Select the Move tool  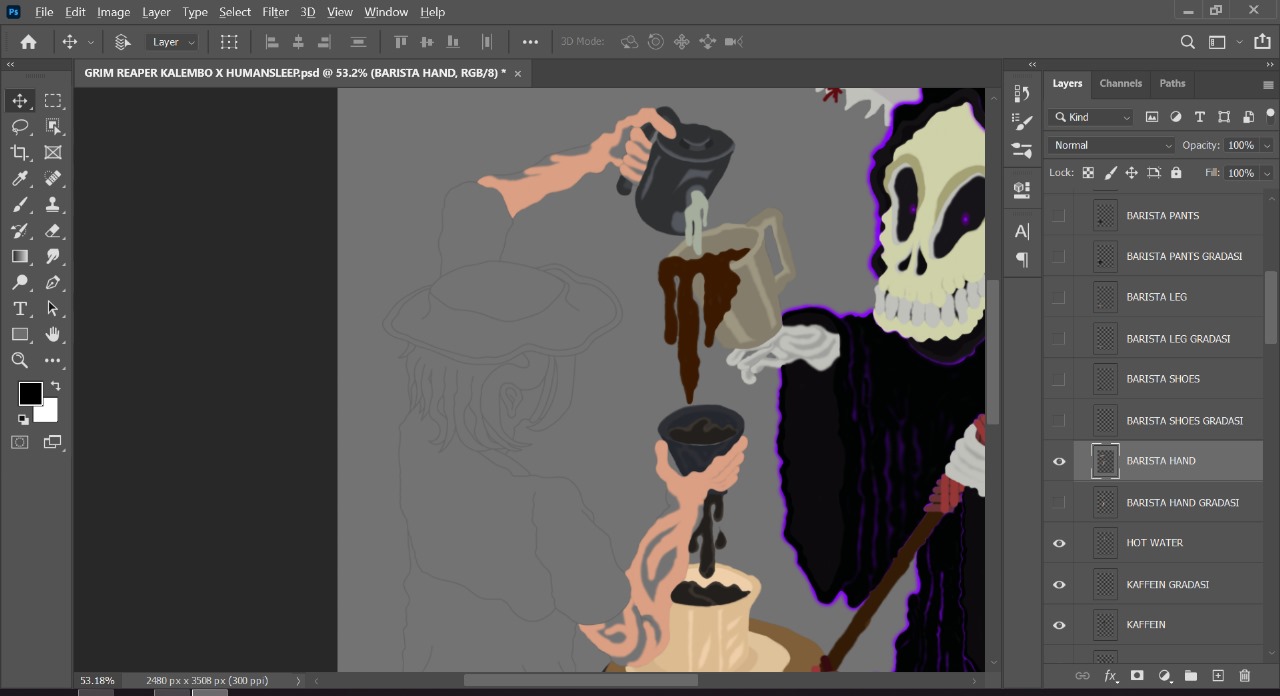(20, 101)
